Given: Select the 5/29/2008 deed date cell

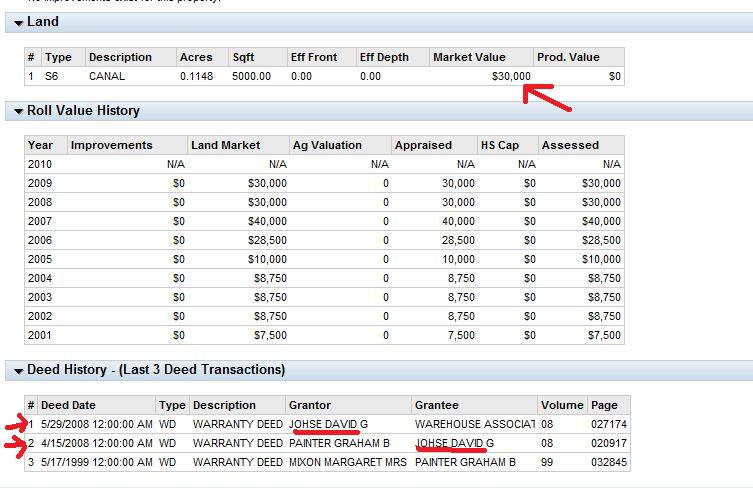Looking at the screenshot, I should (96, 424).
